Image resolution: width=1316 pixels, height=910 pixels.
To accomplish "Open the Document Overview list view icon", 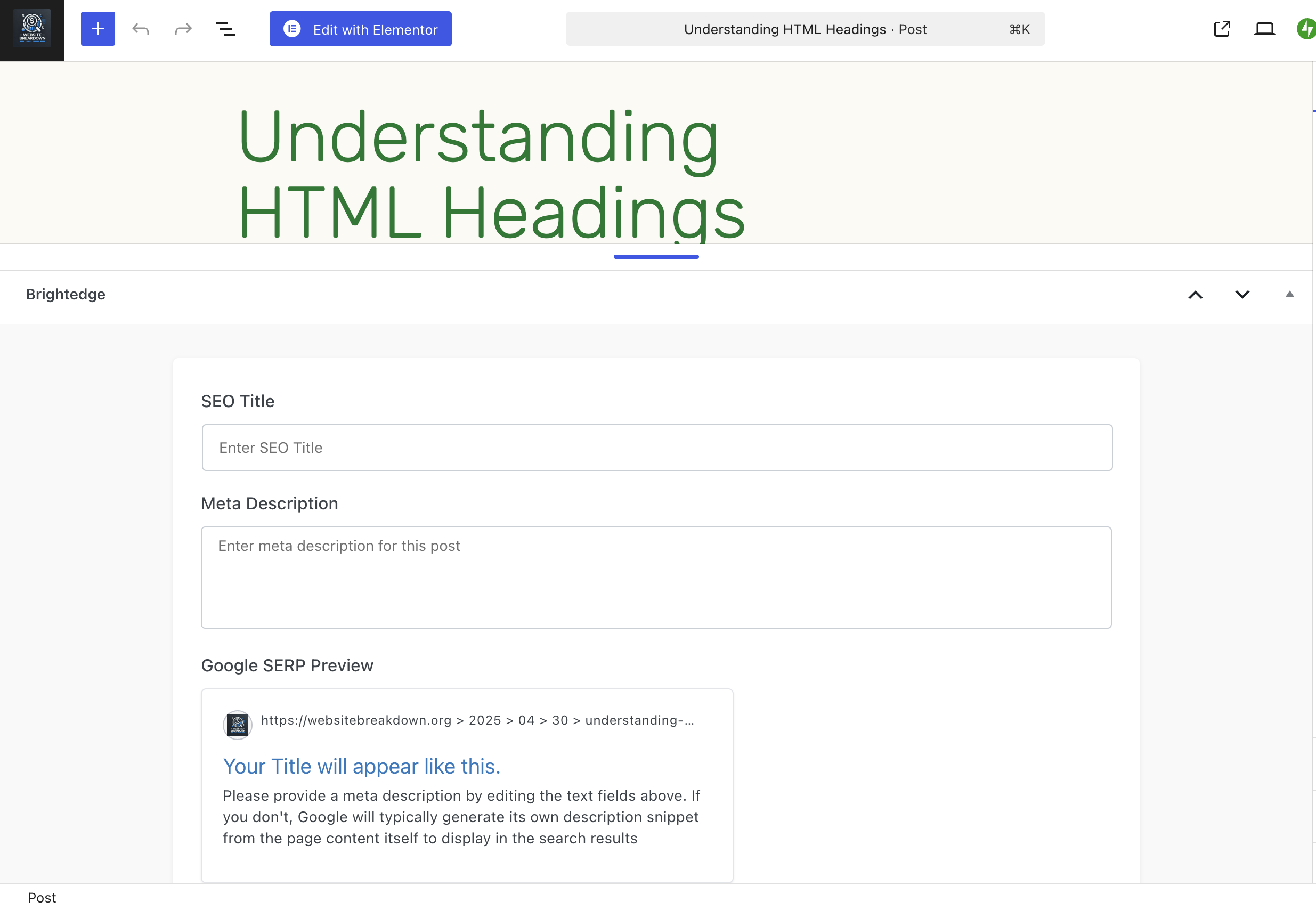I will (x=225, y=29).
